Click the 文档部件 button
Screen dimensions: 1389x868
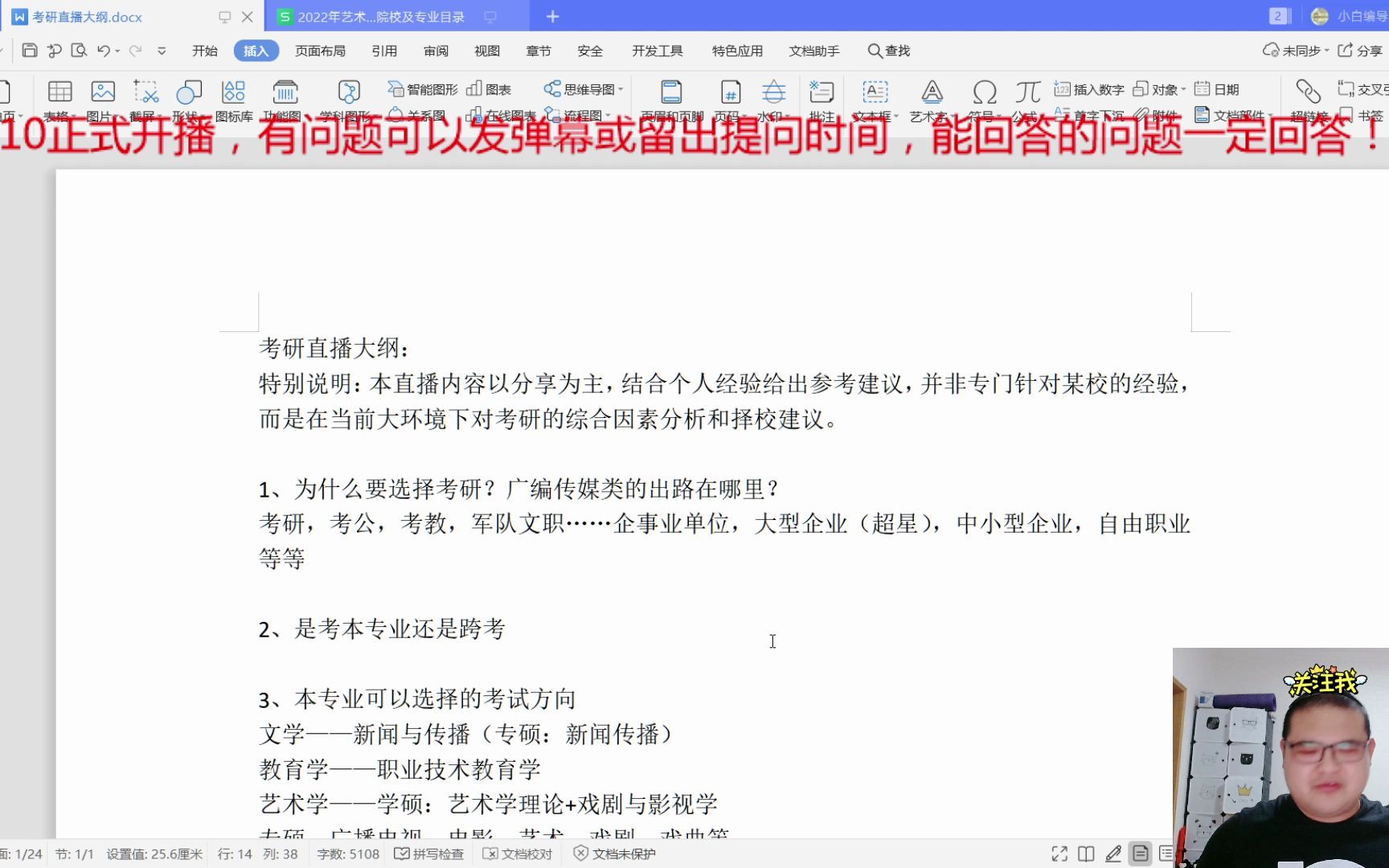coord(1232,115)
